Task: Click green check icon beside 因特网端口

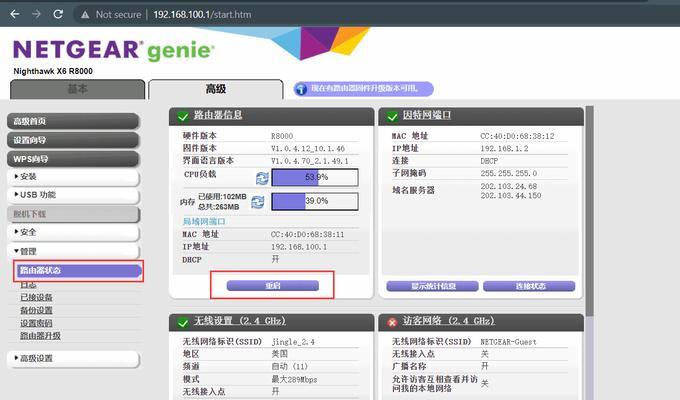Action: 392,117
